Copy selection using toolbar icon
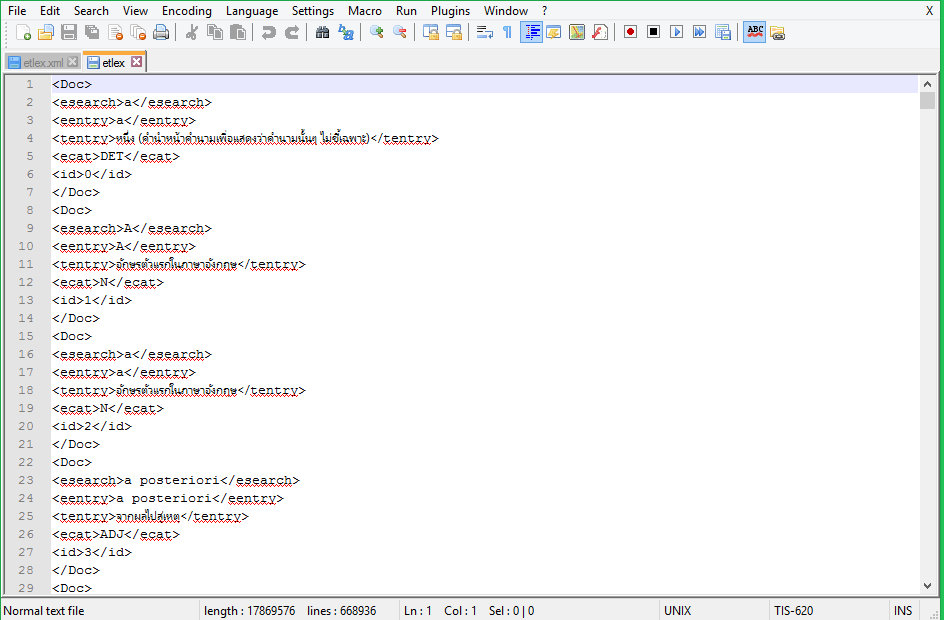This screenshot has width=944, height=620. [x=215, y=33]
